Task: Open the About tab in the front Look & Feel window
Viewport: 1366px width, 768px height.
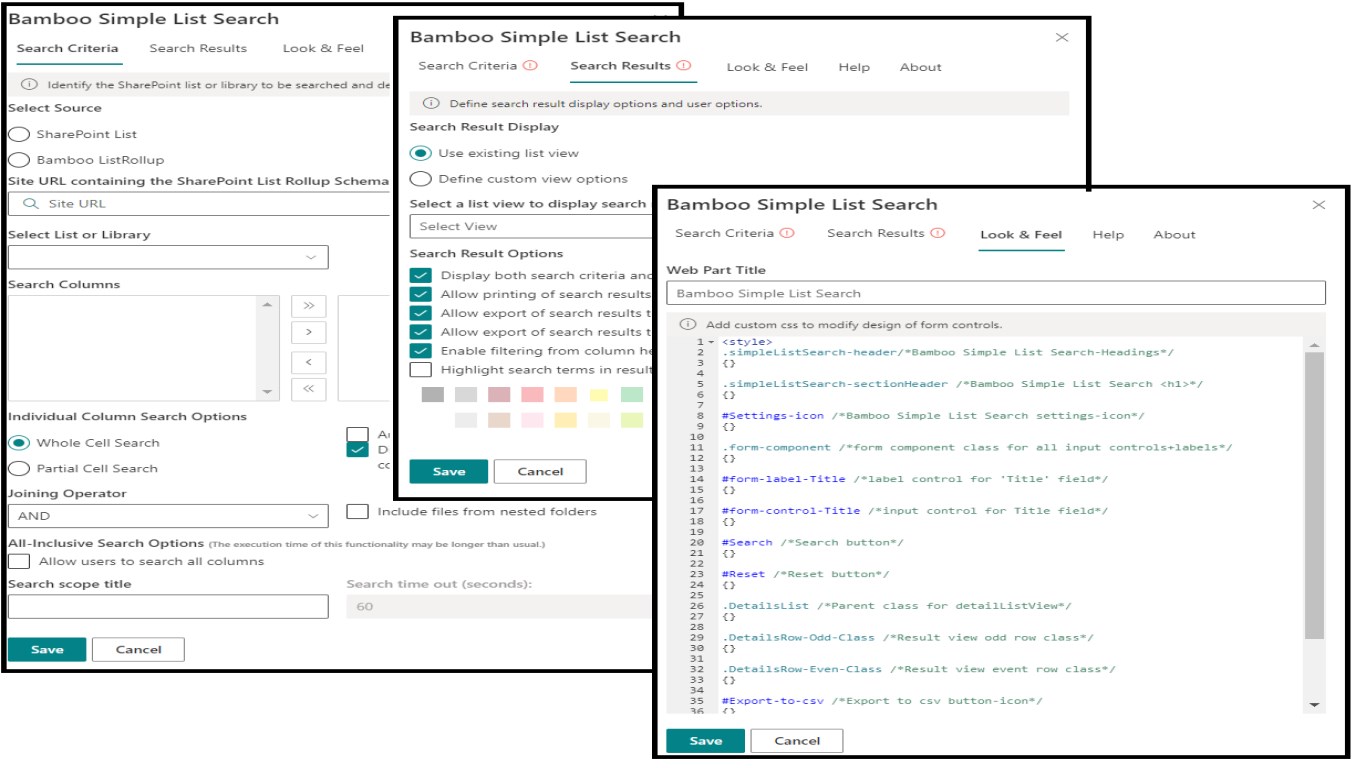Action: (1174, 234)
